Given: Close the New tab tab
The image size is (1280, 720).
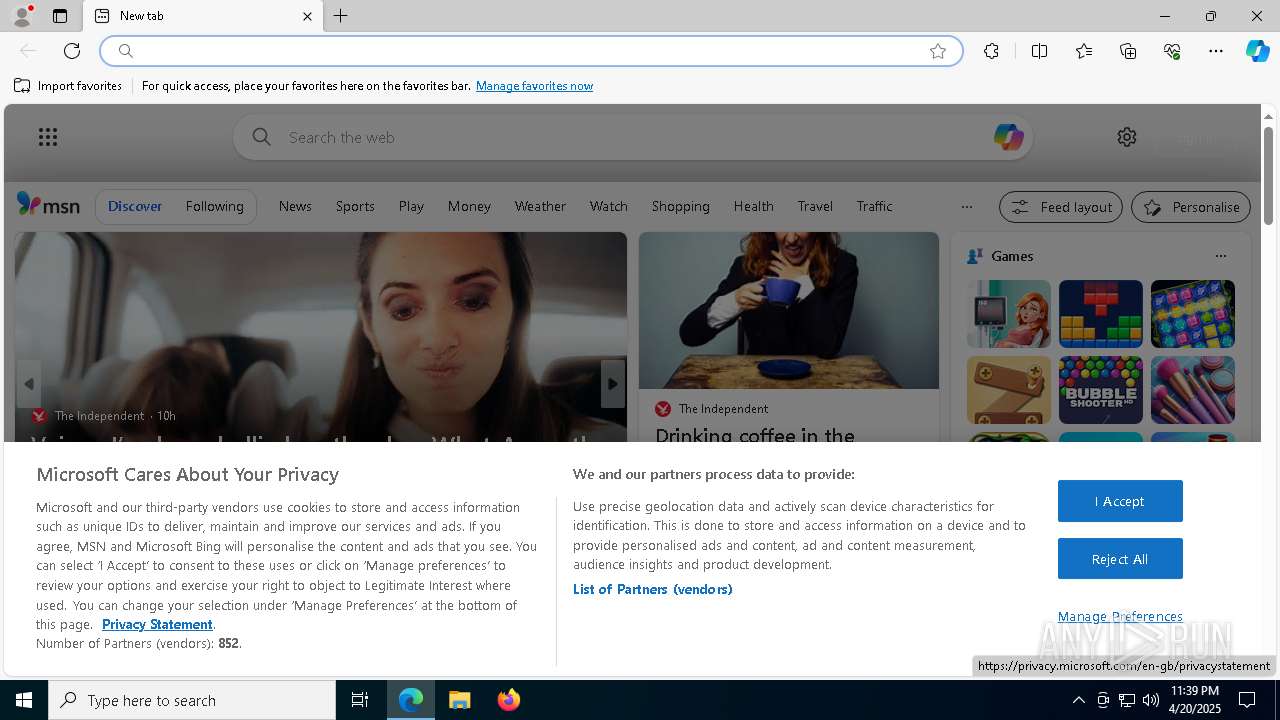Looking at the screenshot, I should coord(307,16).
